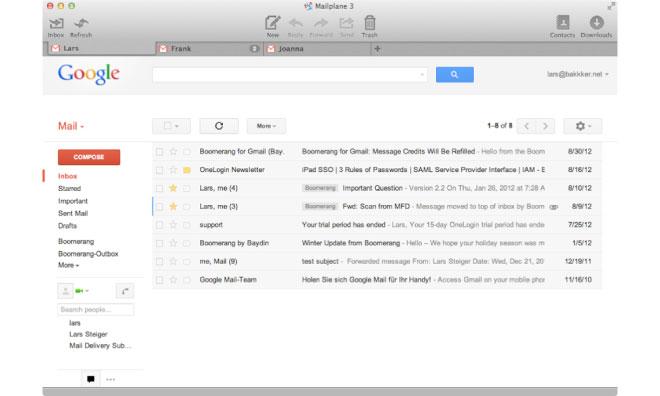Compose with the New toolbar icon
660x396 pixels.
(x=273, y=27)
